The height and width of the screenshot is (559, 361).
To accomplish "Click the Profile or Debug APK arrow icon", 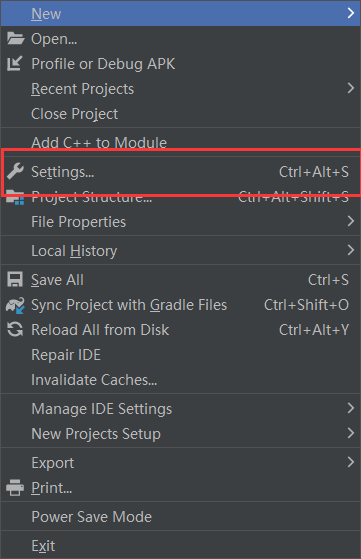I will [x=15, y=63].
